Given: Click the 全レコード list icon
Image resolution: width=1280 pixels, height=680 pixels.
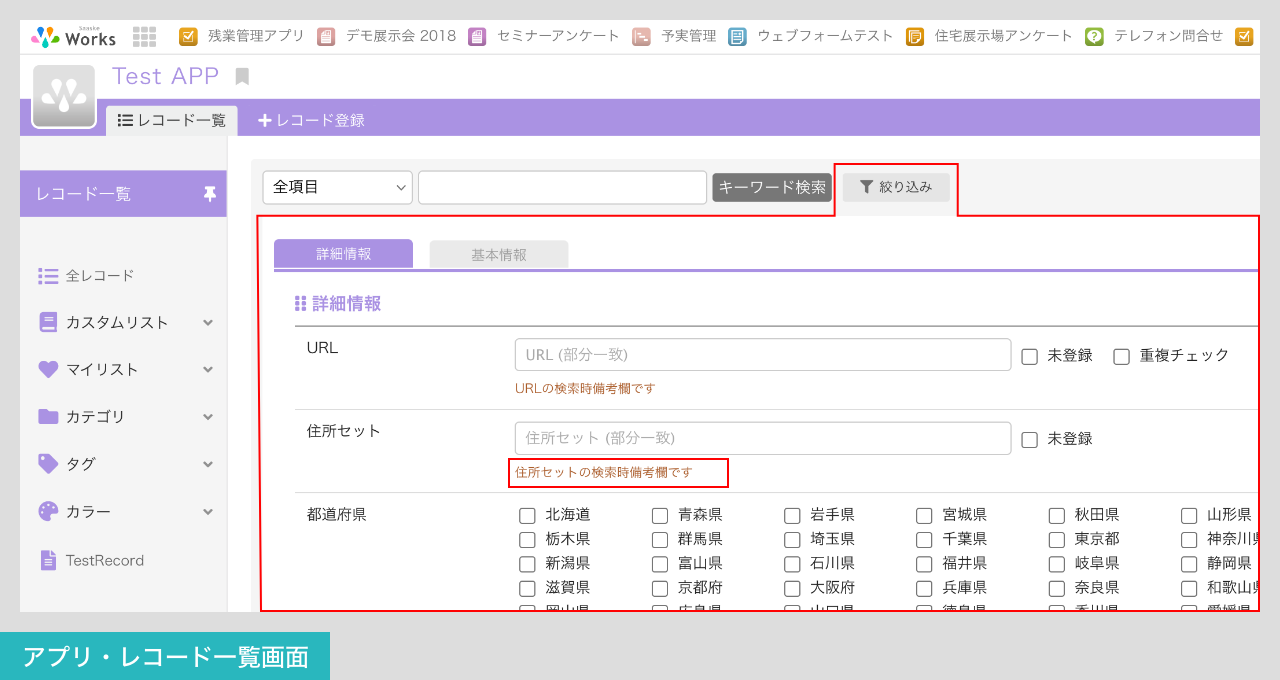Looking at the screenshot, I should point(48,276).
